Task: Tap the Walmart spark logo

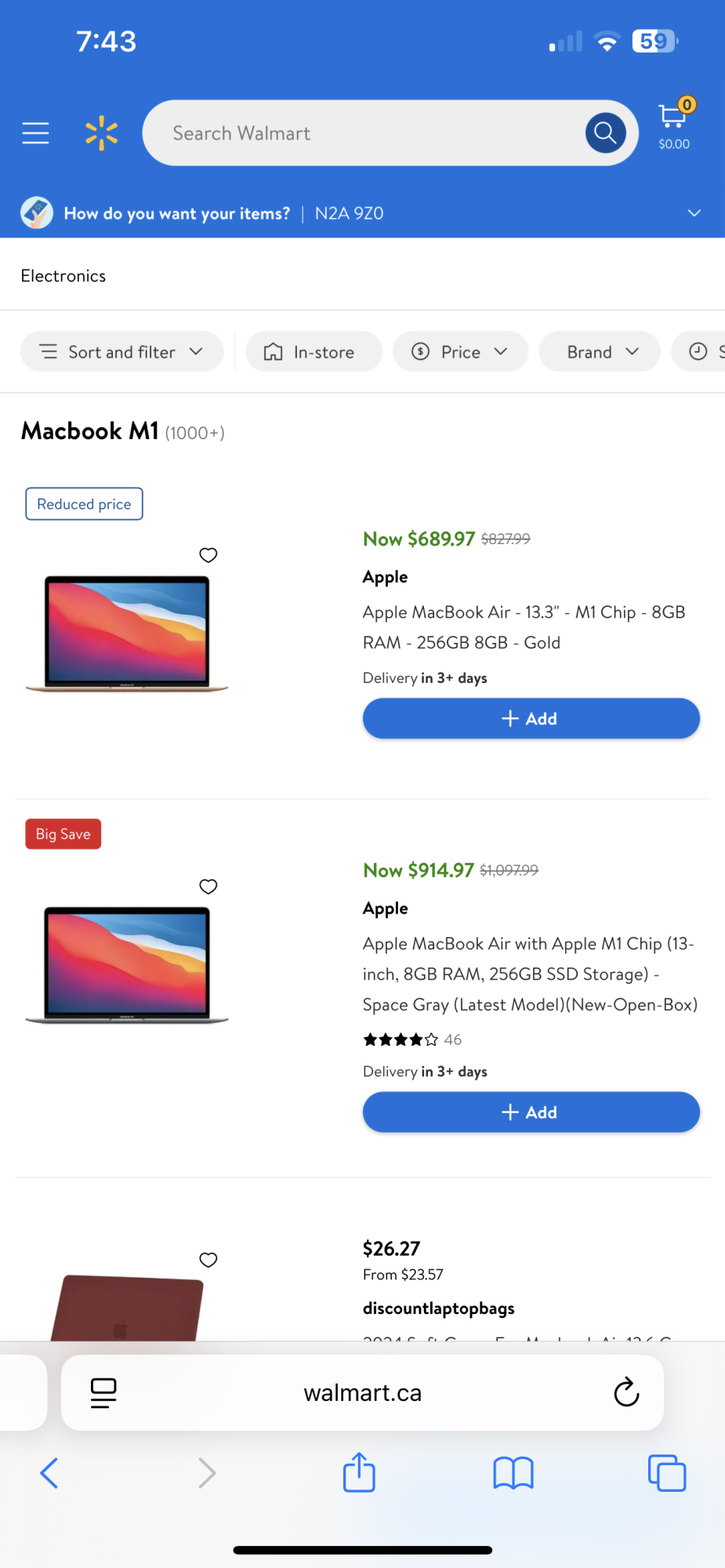Action: point(102,133)
